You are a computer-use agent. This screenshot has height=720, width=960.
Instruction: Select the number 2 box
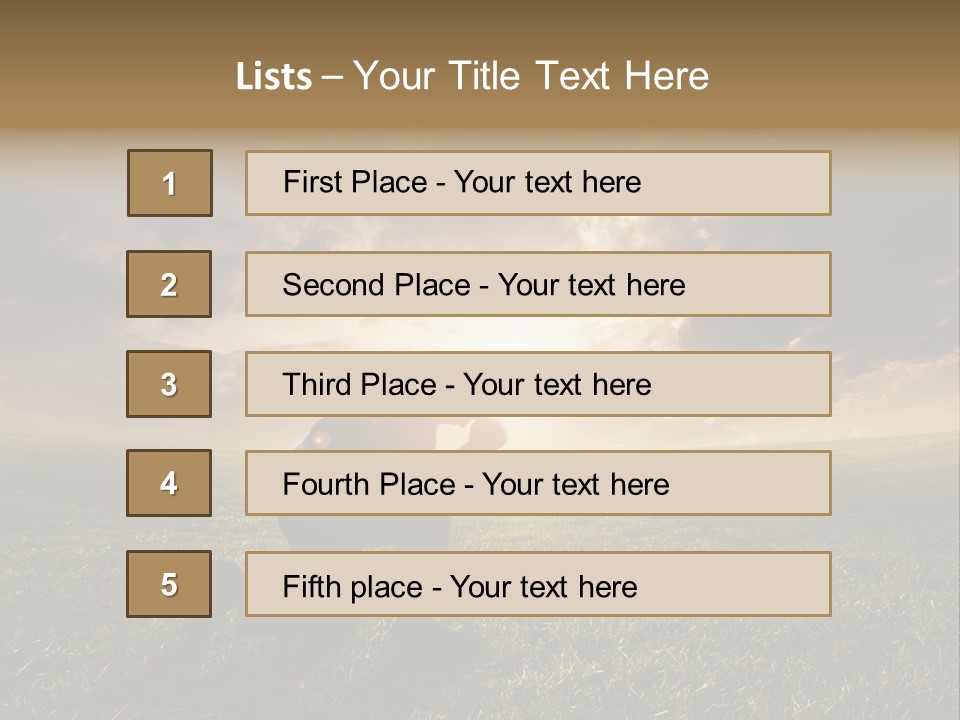tap(169, 284)
